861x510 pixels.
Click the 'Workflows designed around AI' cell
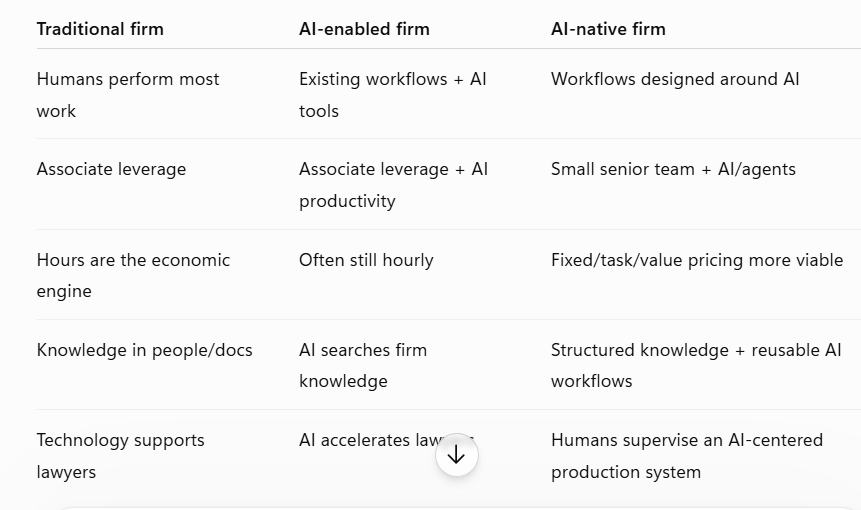[x=675, y=79]
